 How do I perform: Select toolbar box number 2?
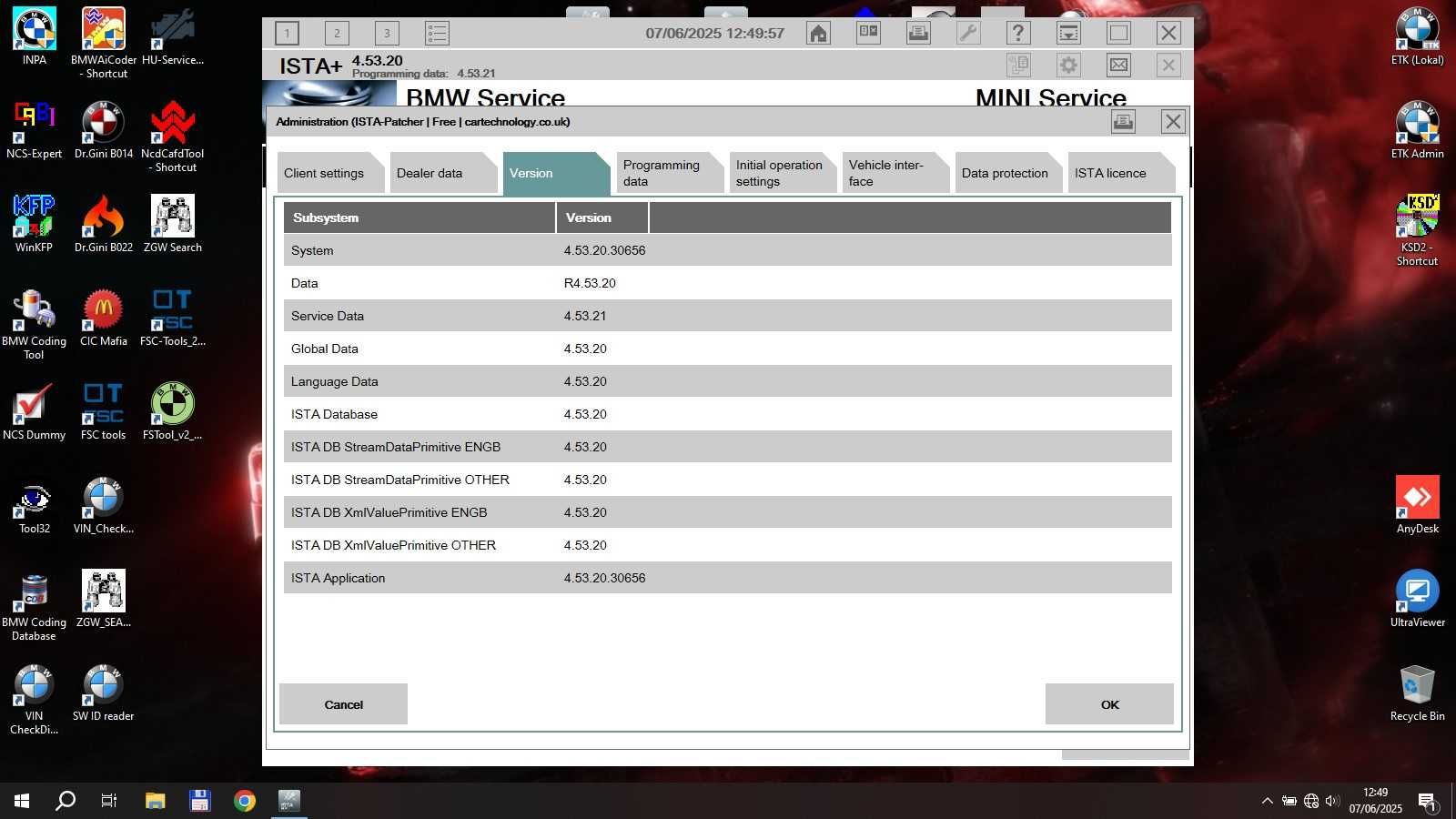click(337, 34)
